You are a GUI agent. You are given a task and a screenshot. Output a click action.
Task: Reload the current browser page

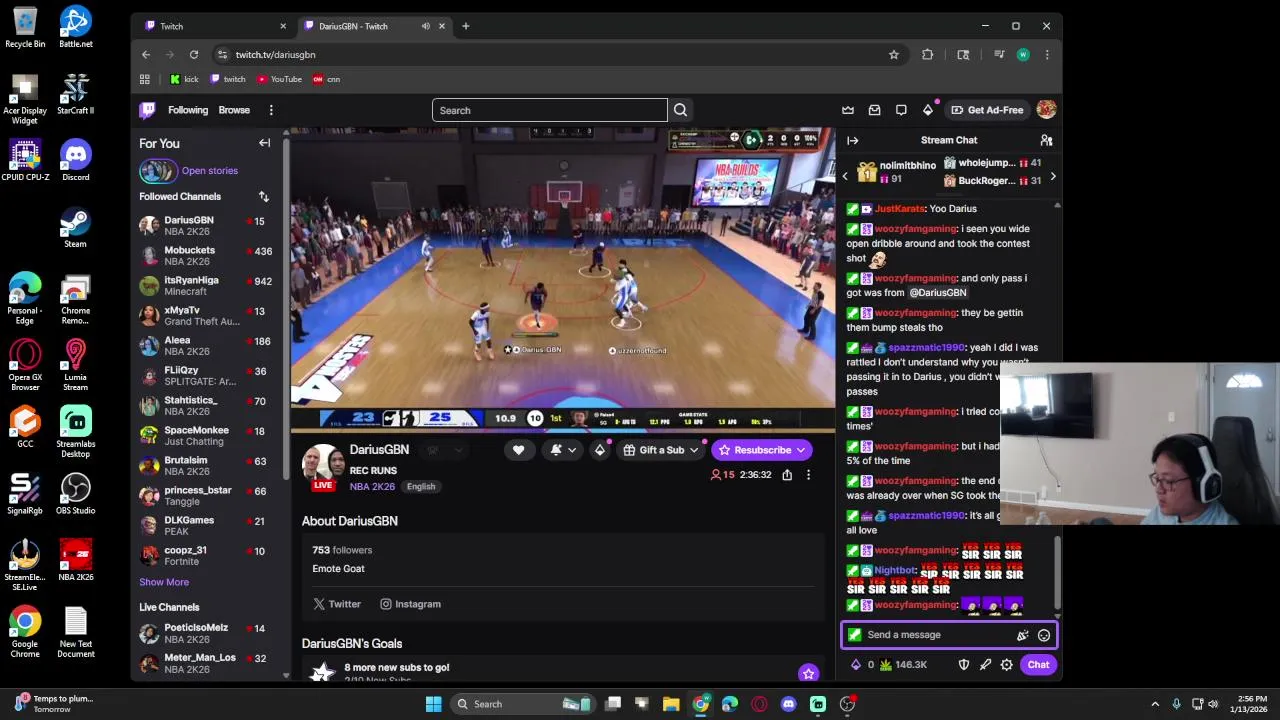pyautogui.click(x=194, y=55)
